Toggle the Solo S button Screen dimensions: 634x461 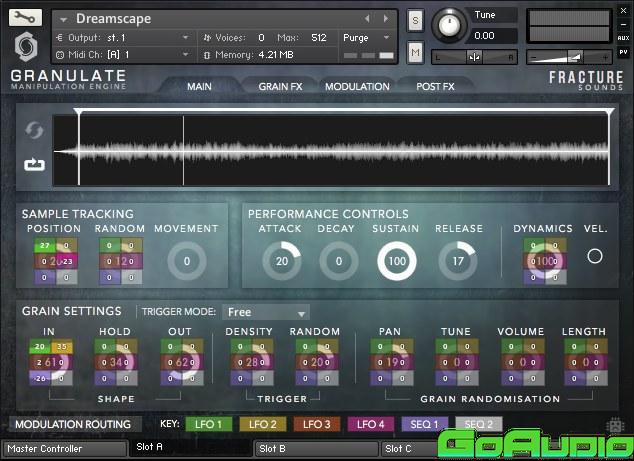pyautogui.click(x=415, y=20)
